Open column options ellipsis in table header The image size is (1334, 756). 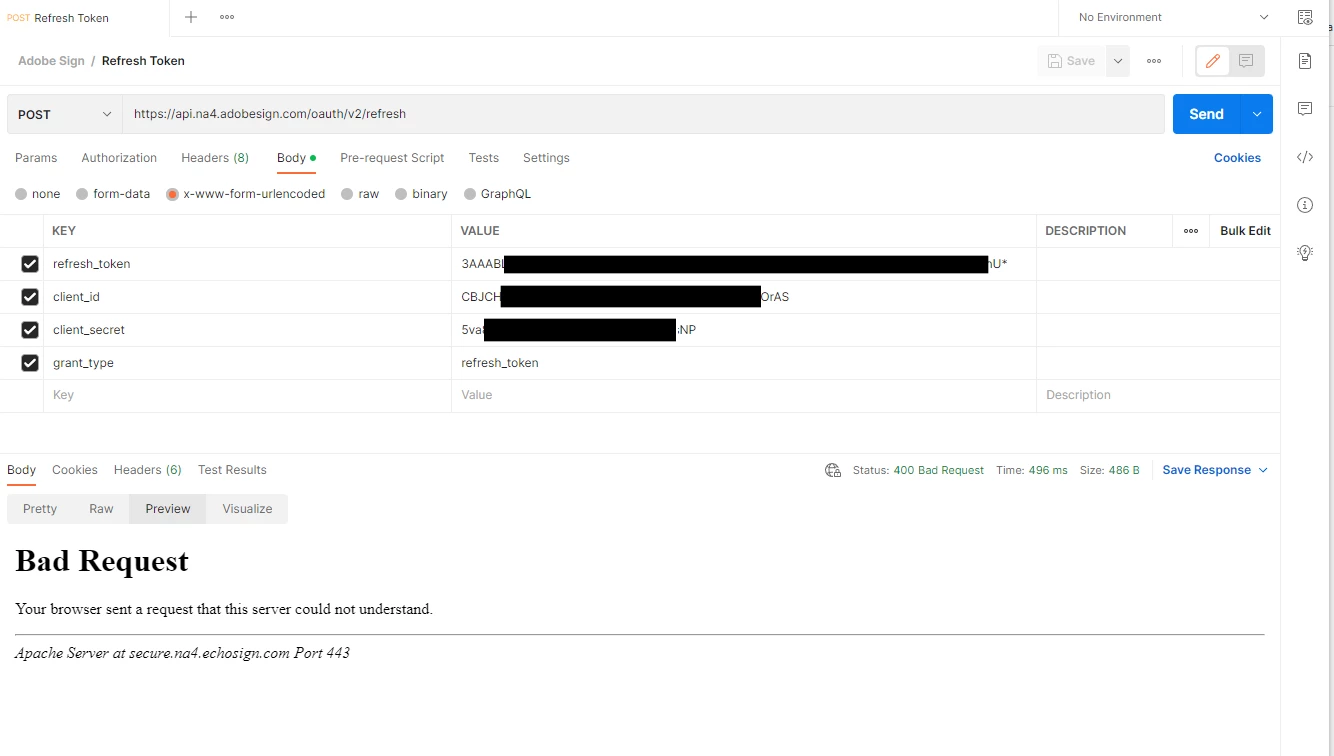click(1191, 231)
